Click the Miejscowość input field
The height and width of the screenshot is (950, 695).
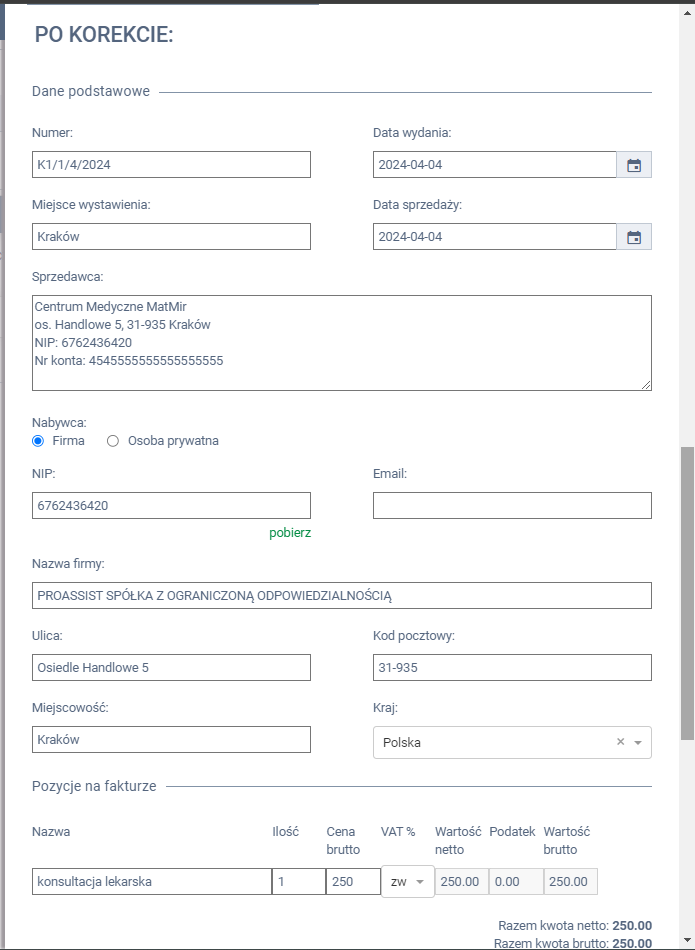(171, 739)
